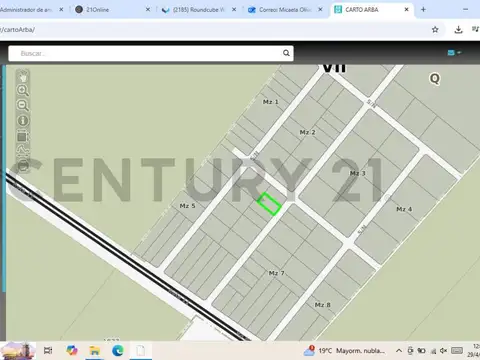Click the Mz 3 block label
Screen dimensions: 480x360
pos(357,173)
